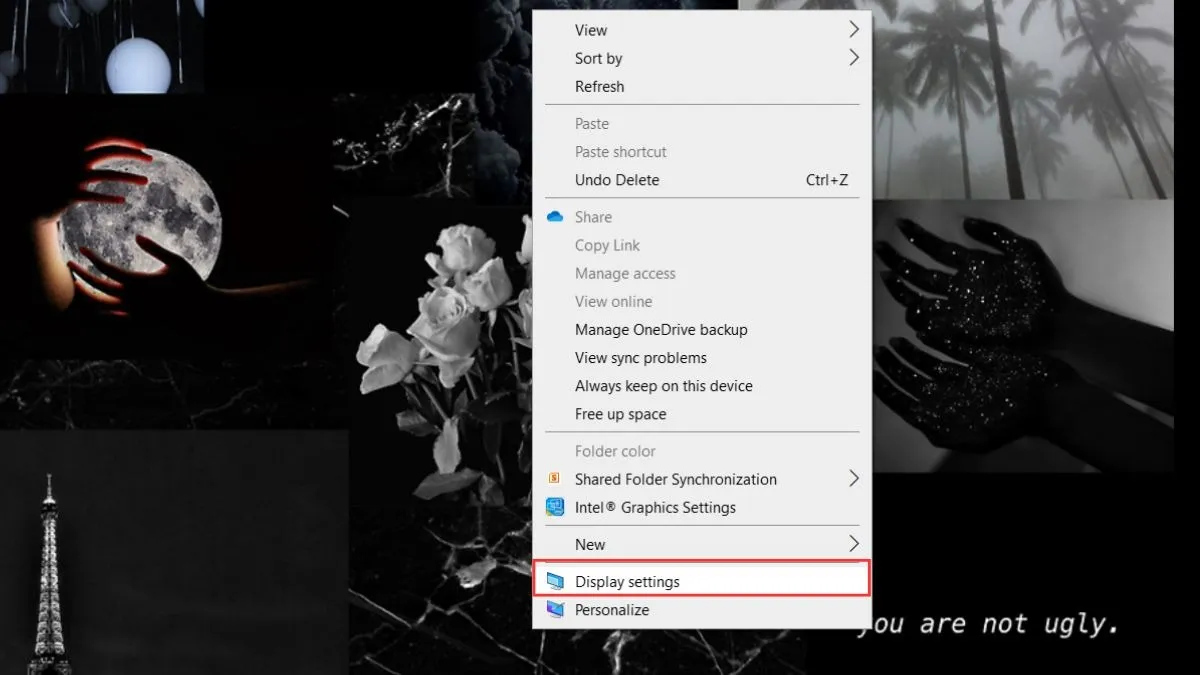Viewport: 1200px width, 675px height.
Task: Enable Always keep on this device
Action: (663, 385)
